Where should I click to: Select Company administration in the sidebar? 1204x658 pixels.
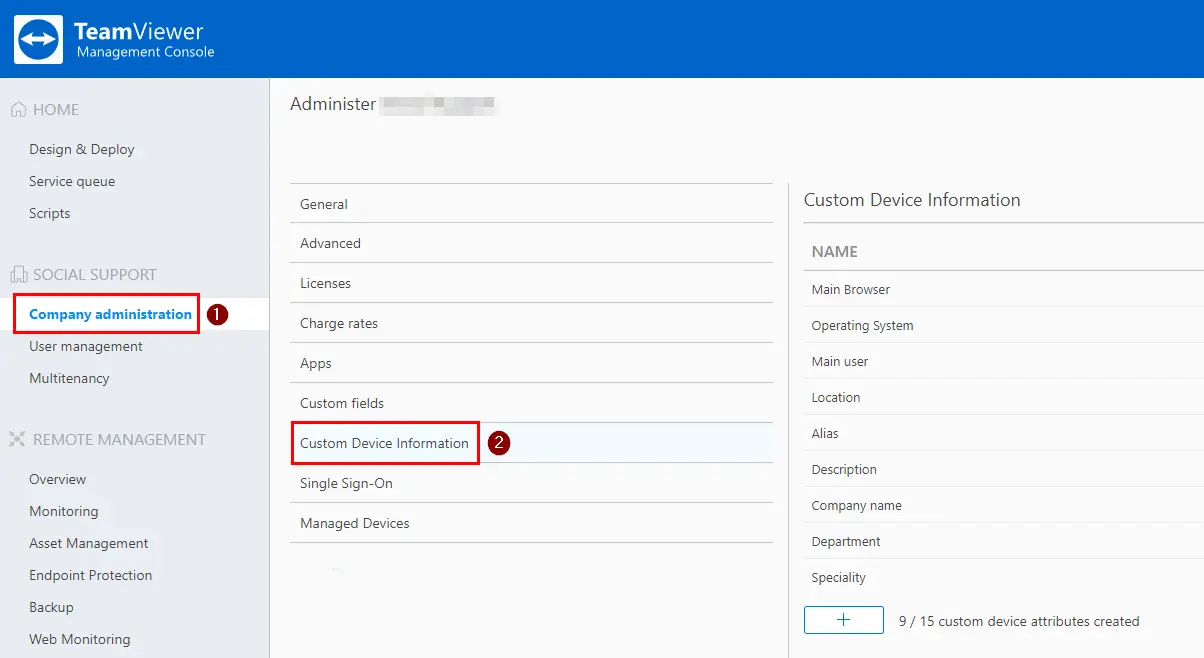(110, 314)
